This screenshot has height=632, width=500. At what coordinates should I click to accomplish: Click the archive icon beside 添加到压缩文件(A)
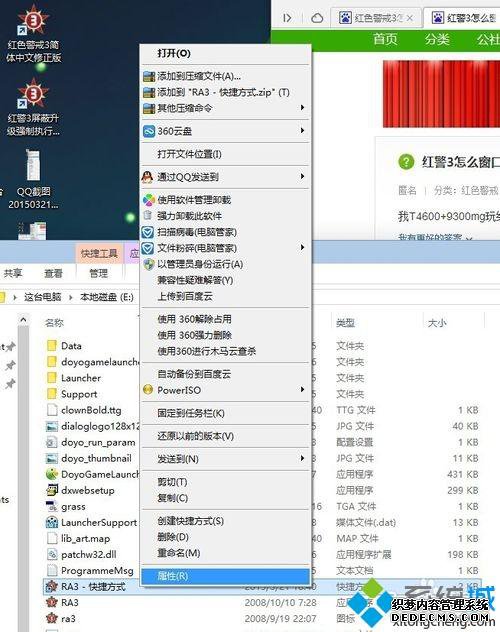click(x=149, y=76)
